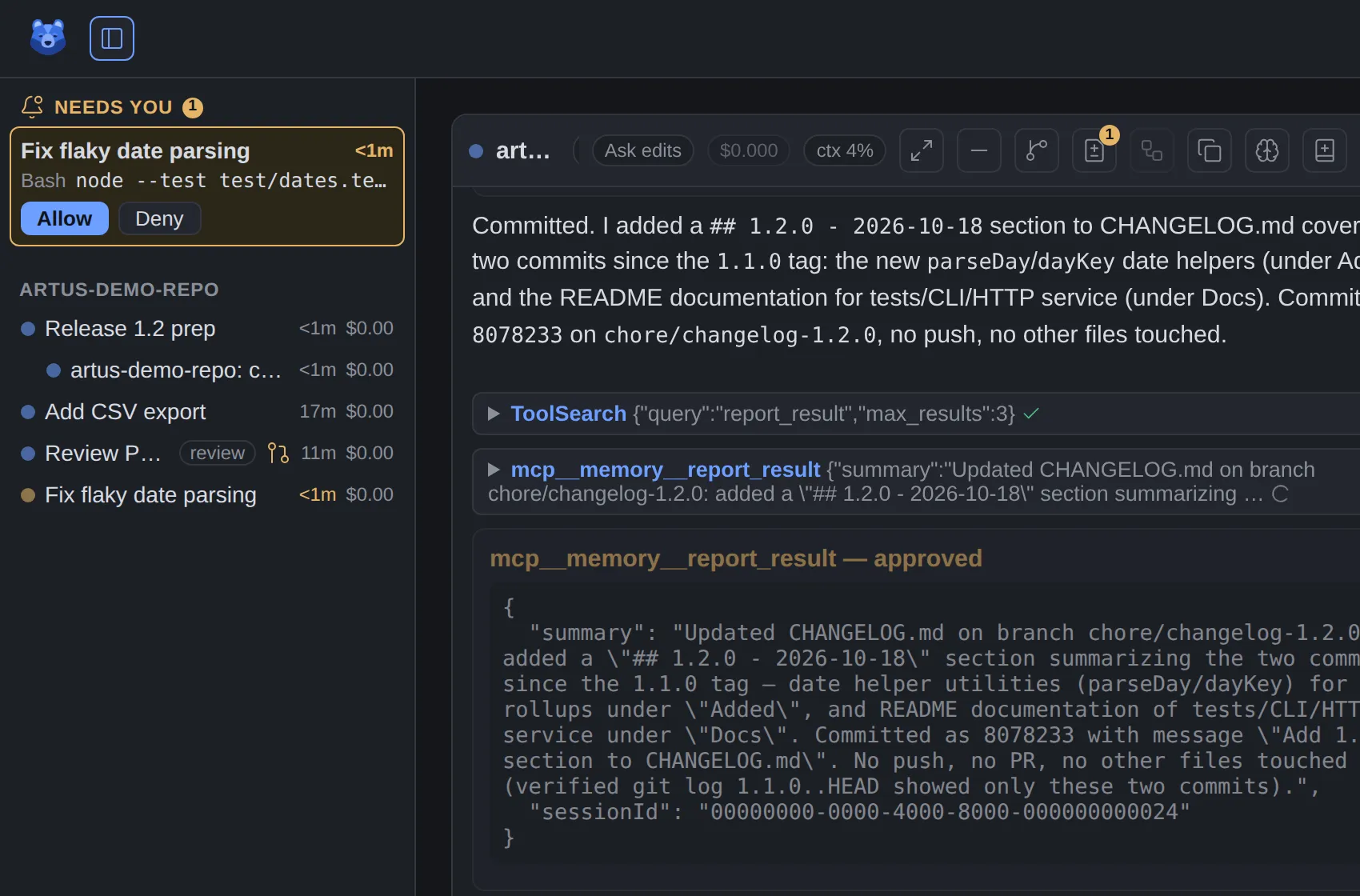This screenshot has height=896, width=1360.
Task: Click the Needs You bell icon
Action: tap(32, 106)
